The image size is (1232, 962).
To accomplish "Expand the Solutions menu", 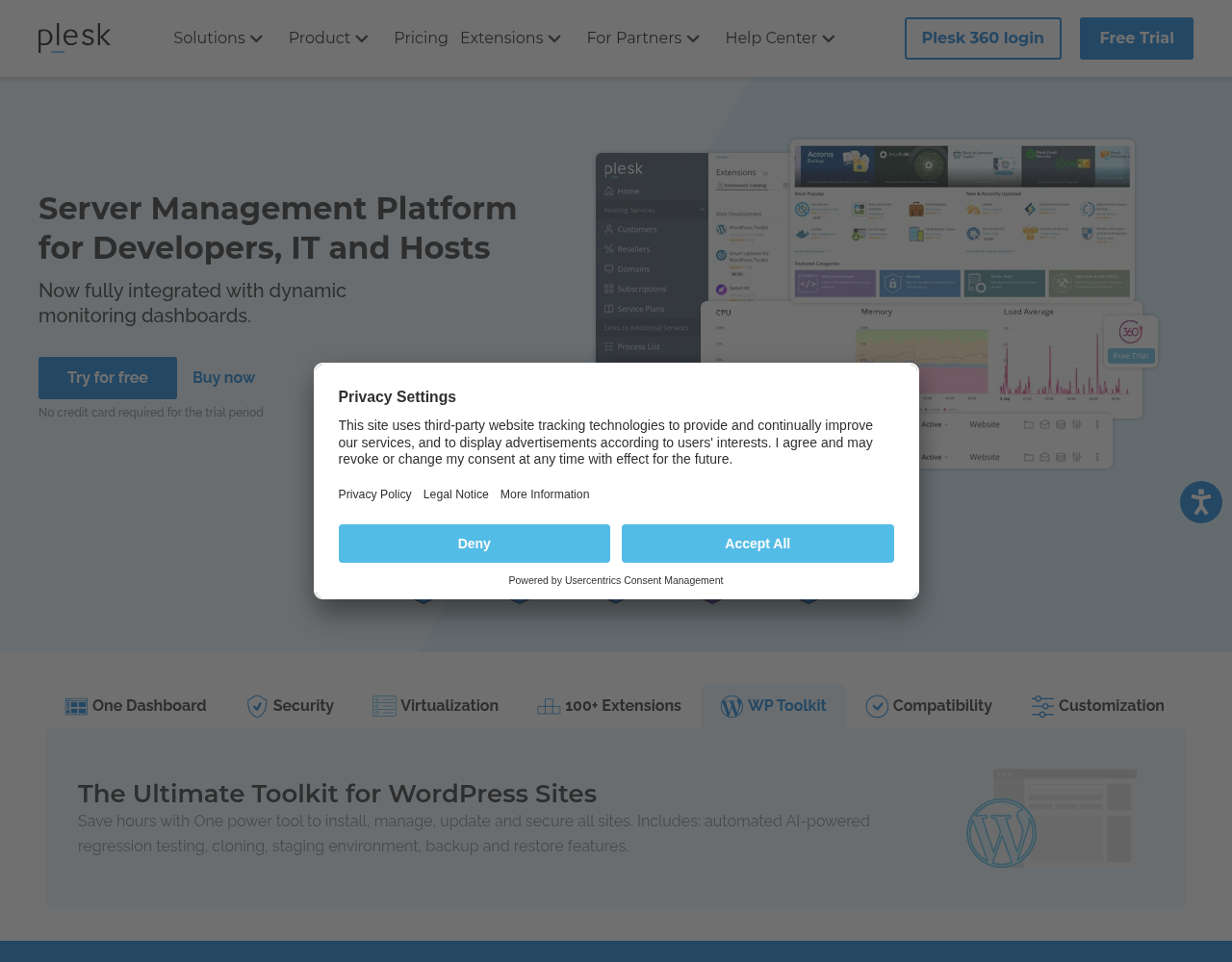I will (x=218, y=38).
